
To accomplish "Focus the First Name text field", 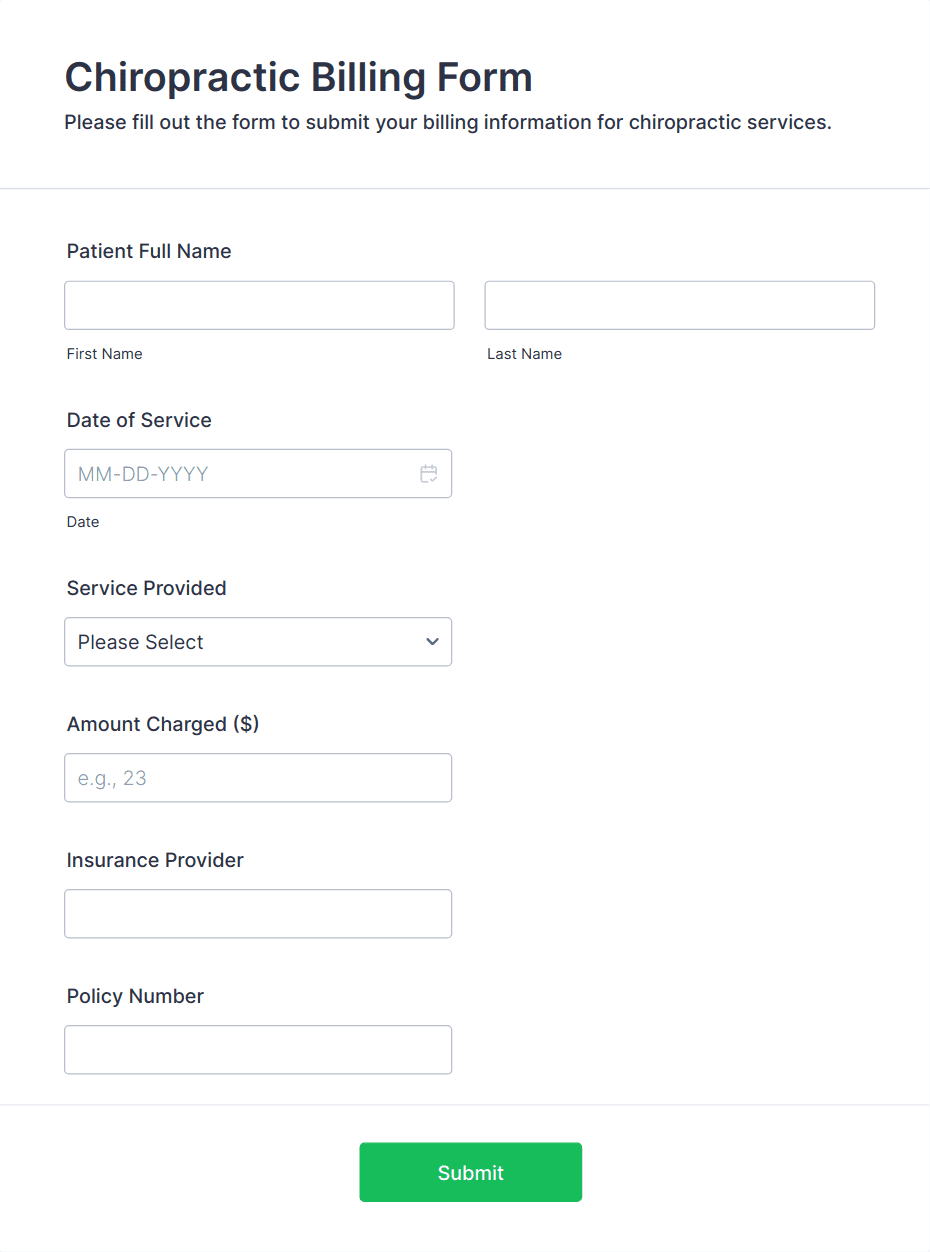I will click(x=259, y=305).
